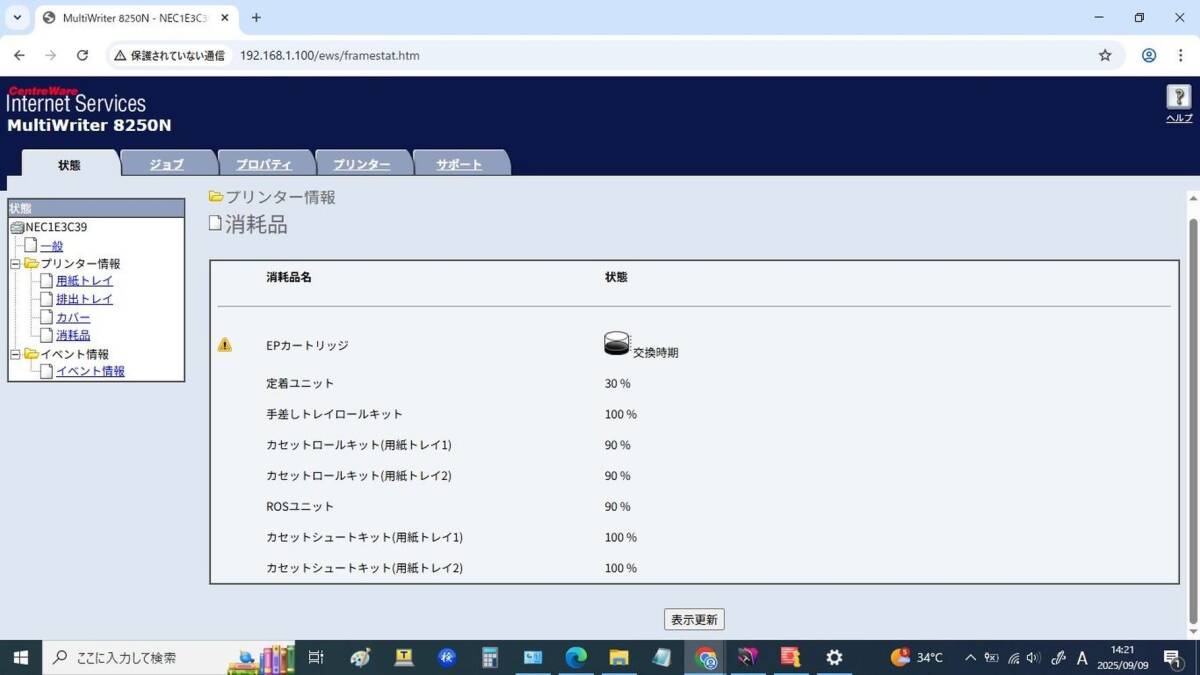The width and height of the screenshot is (1200, 675).
Task: Collapse the イベント情報 tree folder
Action: [15, 354]
